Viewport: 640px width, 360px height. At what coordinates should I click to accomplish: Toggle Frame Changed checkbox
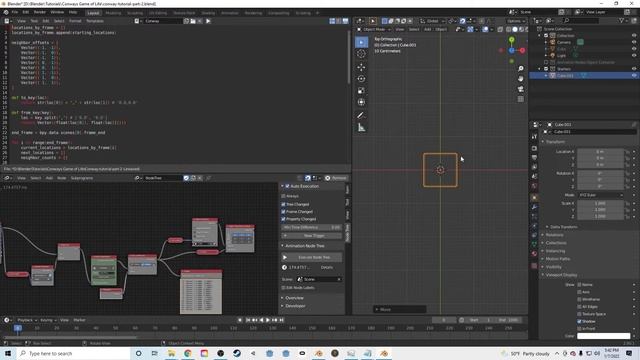pos(283,211)
